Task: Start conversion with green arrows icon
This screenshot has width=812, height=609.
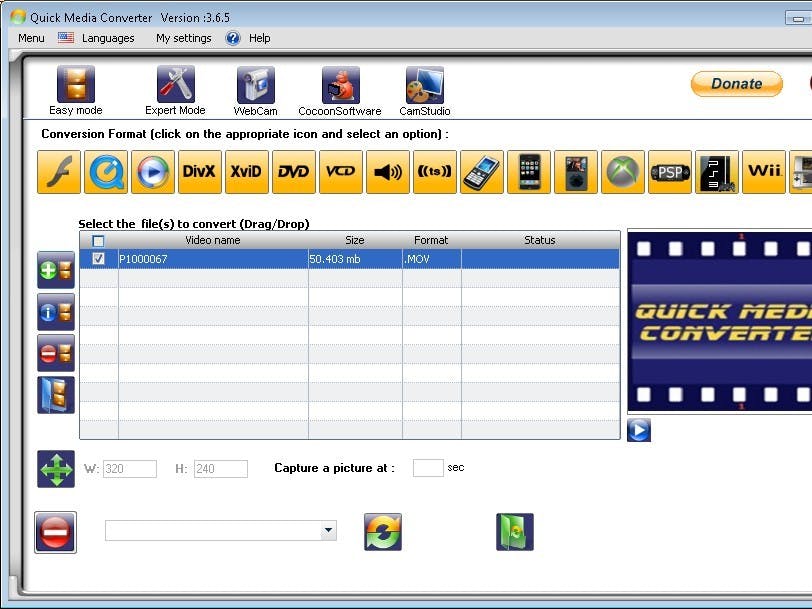Action: click(x=383, y=532)
